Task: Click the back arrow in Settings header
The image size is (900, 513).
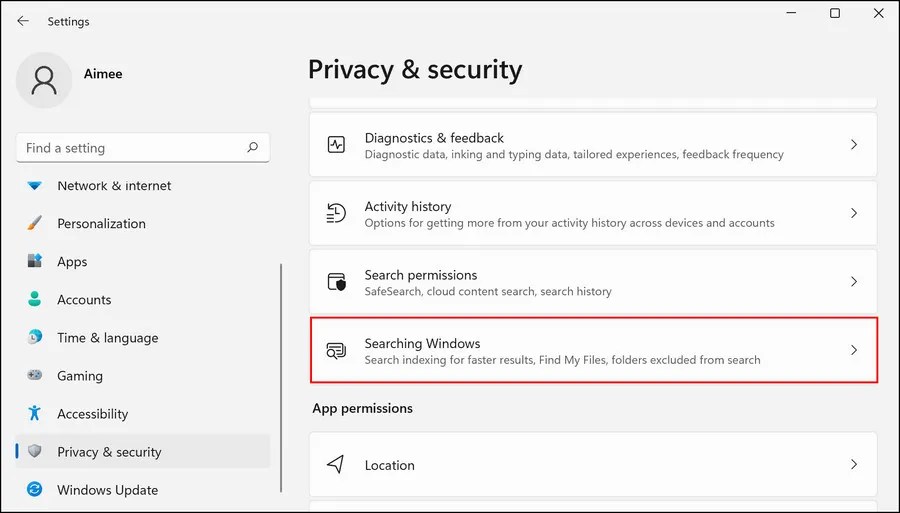Action: click(x=23, y=21)
